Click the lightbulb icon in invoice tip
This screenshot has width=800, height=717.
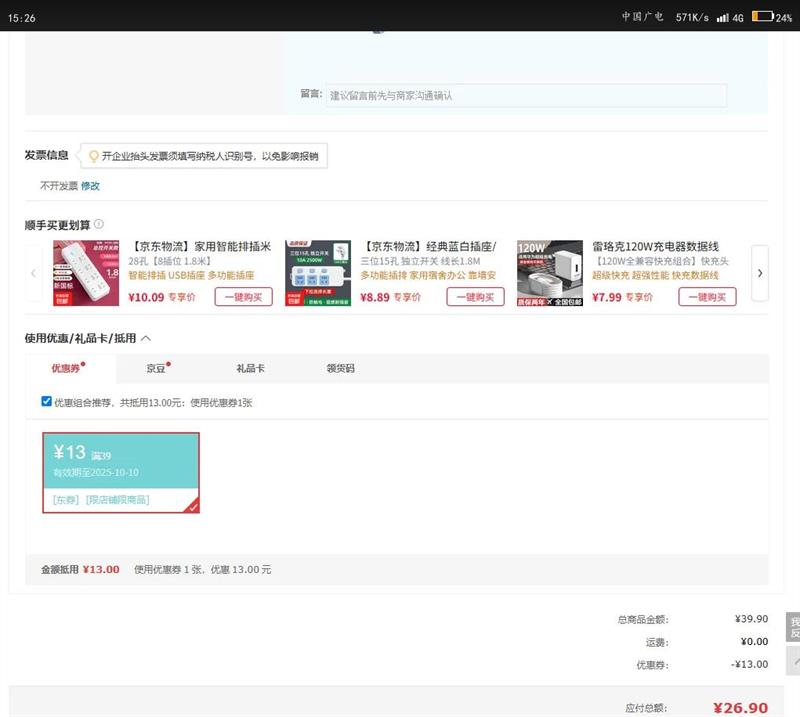pos(93,156)
